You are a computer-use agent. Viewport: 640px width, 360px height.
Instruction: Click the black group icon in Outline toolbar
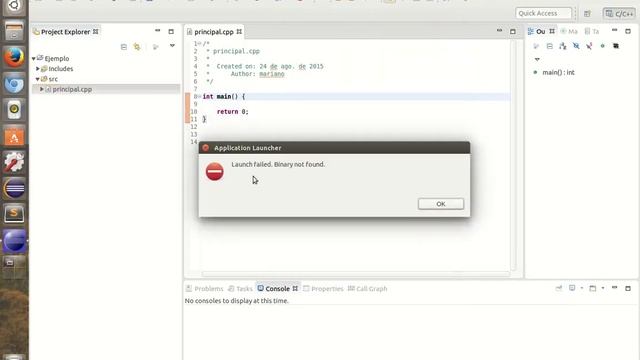click(x=616, y=46)
